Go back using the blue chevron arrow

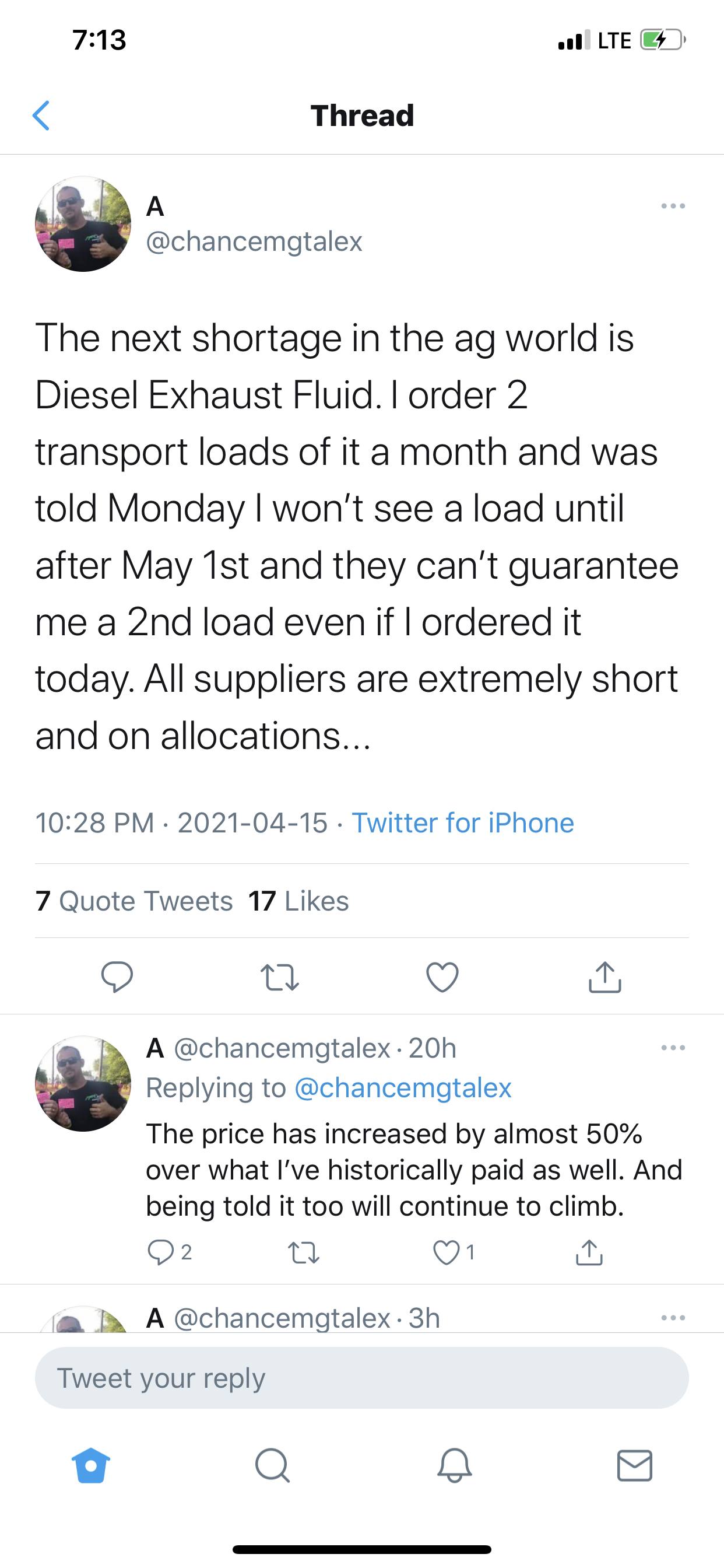coord(41,116)
